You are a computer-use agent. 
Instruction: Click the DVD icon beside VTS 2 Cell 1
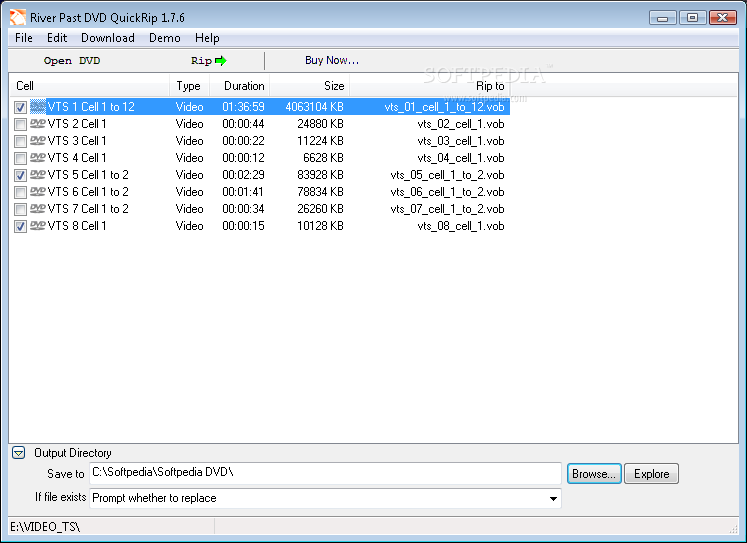(x=38, y=124)
